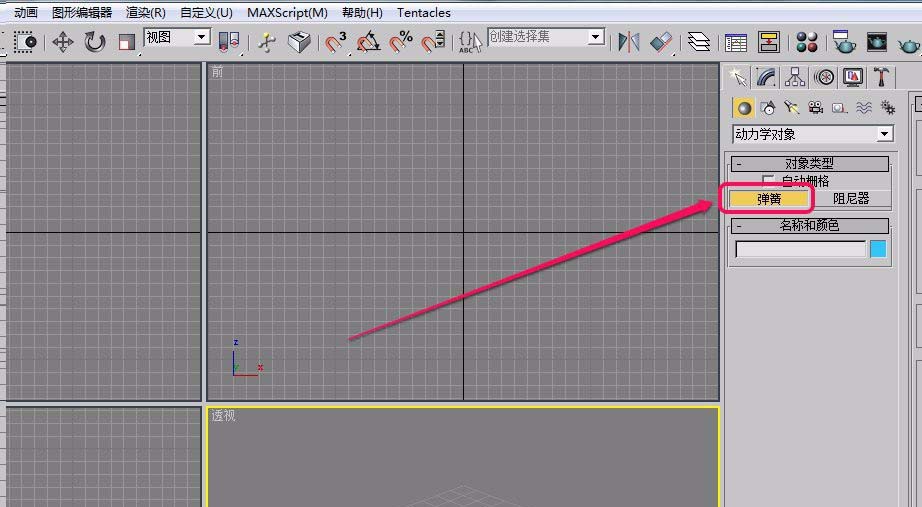Select the Geometry category sphere icon
The width and height of the screenshot is (922, 507).
pyautogui.click(x=744, y=108)
